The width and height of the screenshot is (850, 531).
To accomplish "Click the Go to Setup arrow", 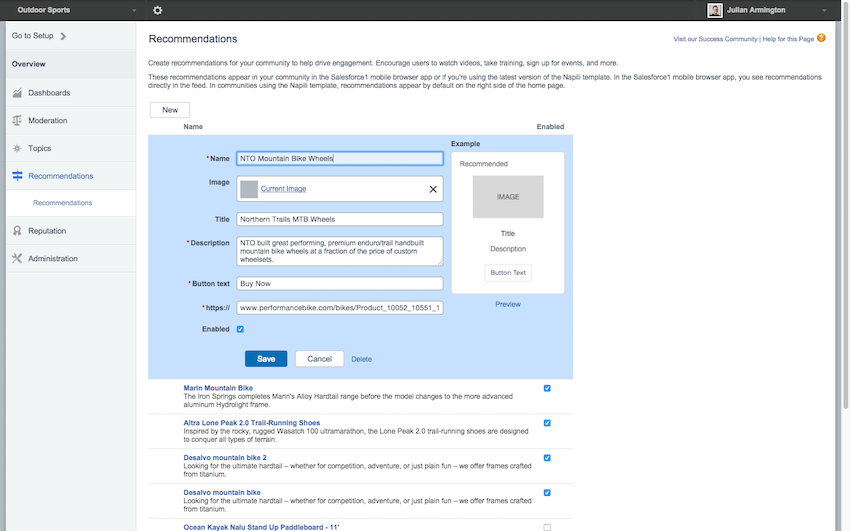I will point(63,36).
